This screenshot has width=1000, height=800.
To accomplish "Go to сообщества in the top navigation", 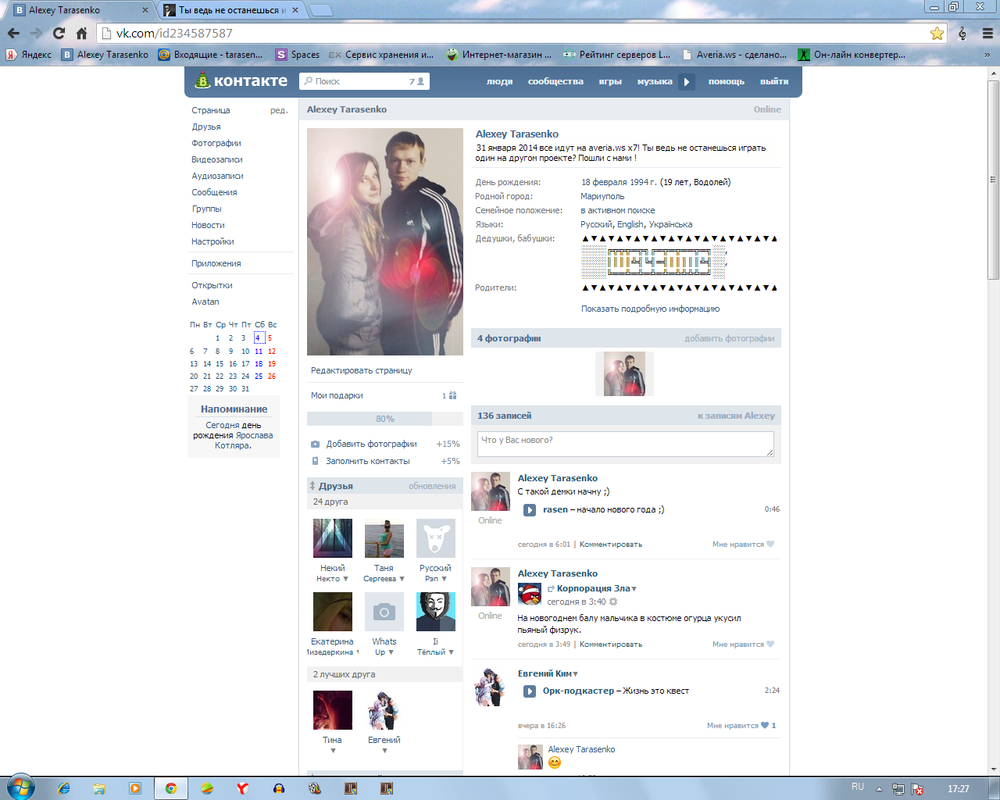I will click(x=555, y=81).
